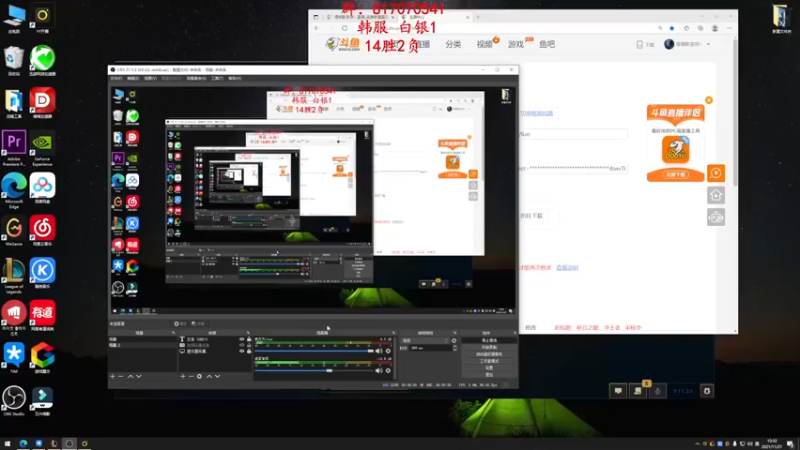Close the Douyu live companion ad
Screen dimensions: 800x450
click(709, 100)
